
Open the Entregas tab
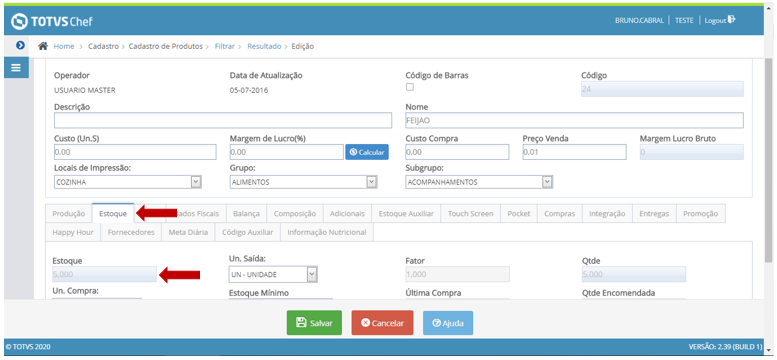(654, 214)
